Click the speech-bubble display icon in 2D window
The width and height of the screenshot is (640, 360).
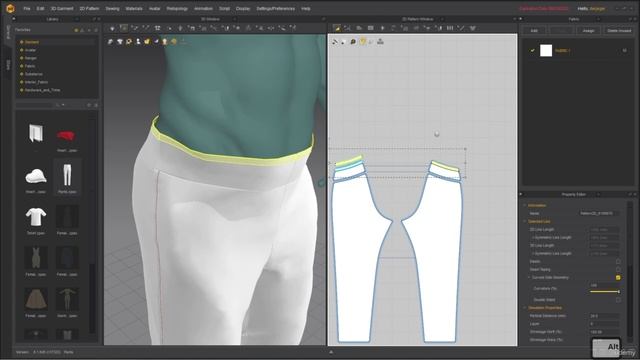click(353, 41)
